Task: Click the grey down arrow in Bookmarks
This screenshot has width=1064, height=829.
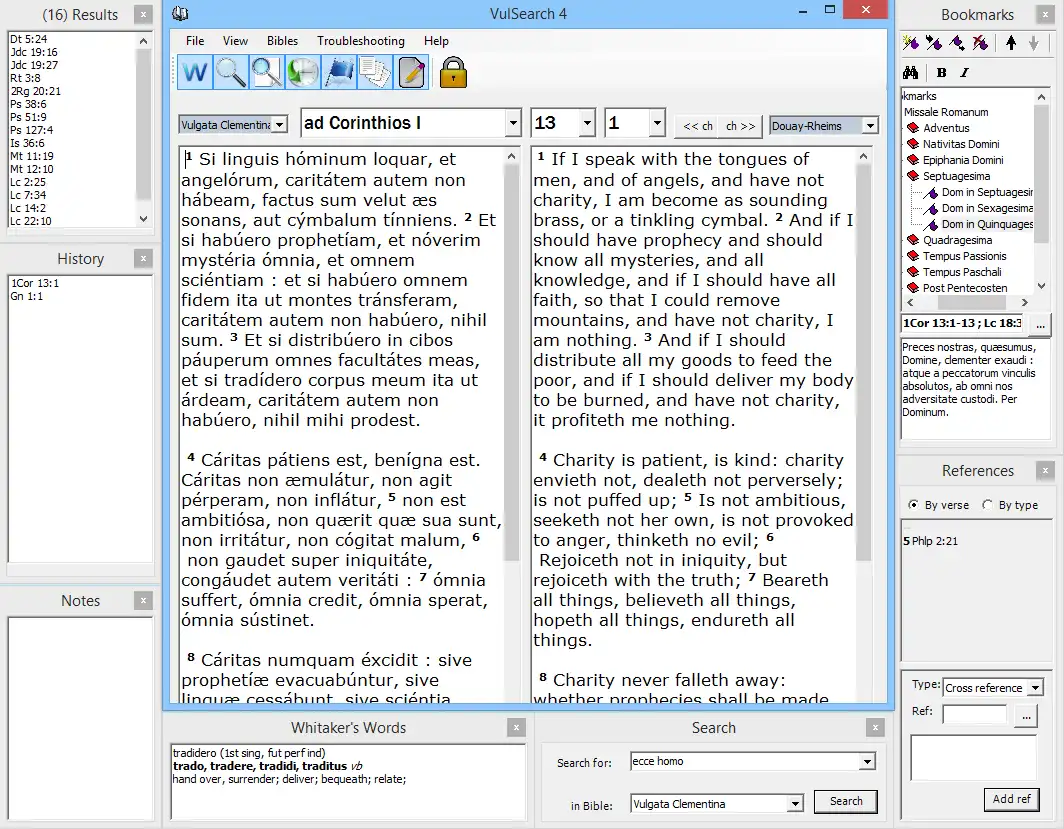Action: click(x=1033, y=43)
